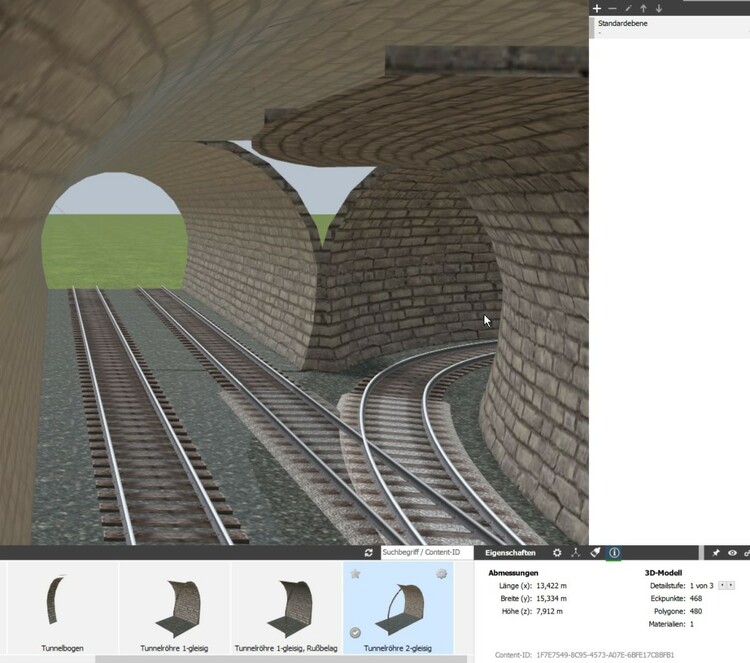Image resolution: width=750 pixels, height=663 pixels.
Task: Select the Tunnelbogen thumbnail
Action: point(63,608)
